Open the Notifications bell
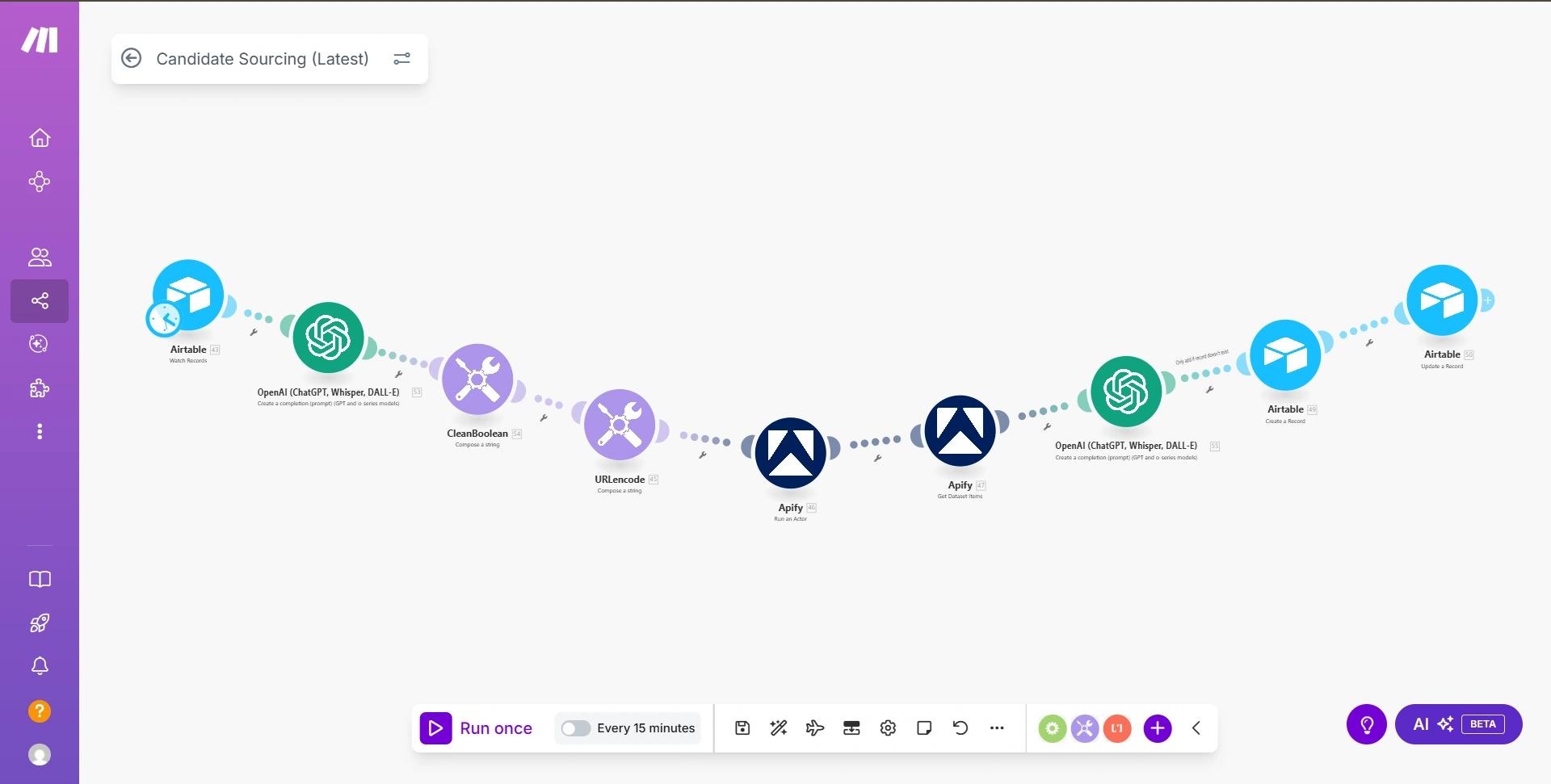 40,666
